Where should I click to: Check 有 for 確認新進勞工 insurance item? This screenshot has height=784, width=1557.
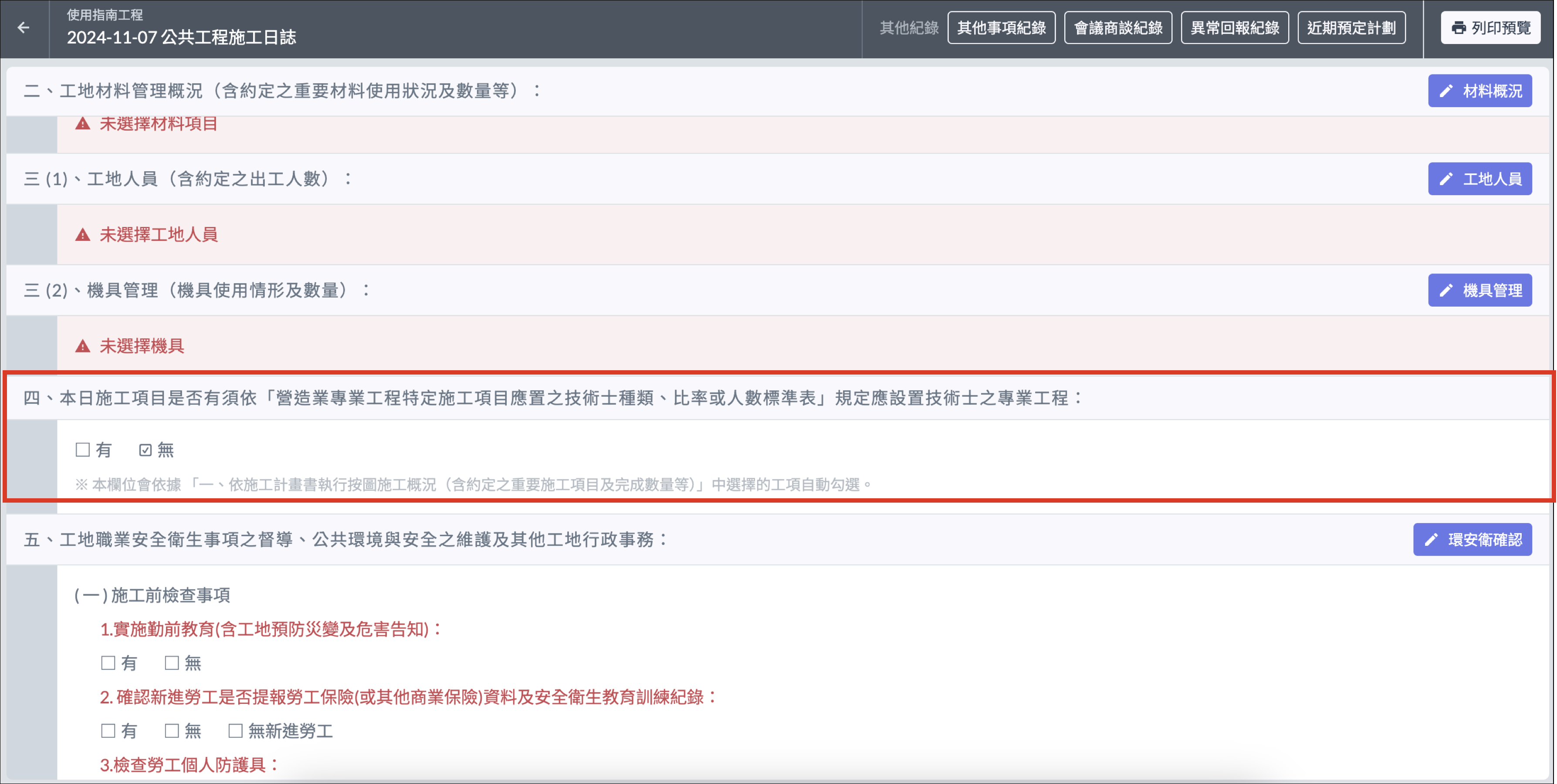[x=108, y=731]
